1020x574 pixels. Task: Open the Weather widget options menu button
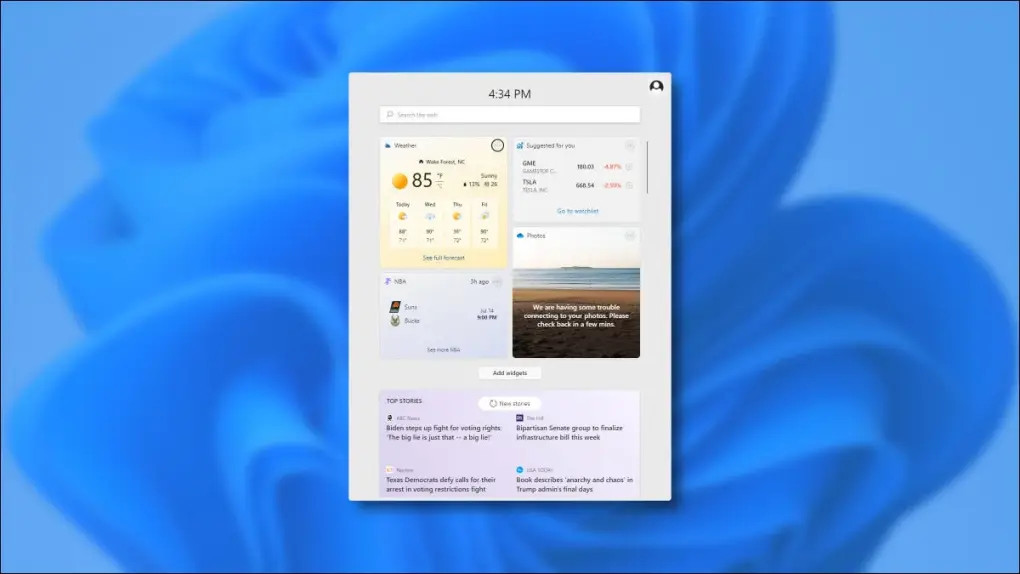tap(497, 145)
